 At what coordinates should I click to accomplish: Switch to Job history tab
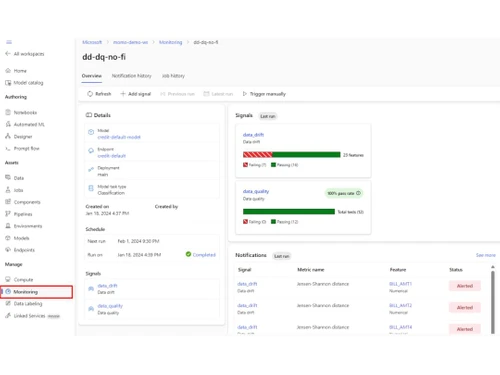click(173, 76)
